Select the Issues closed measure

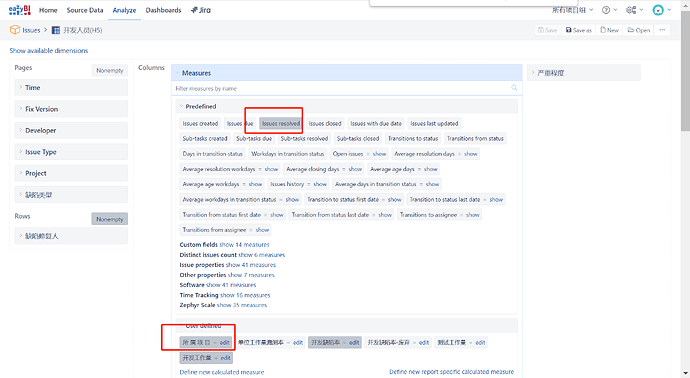coord(325,124)
